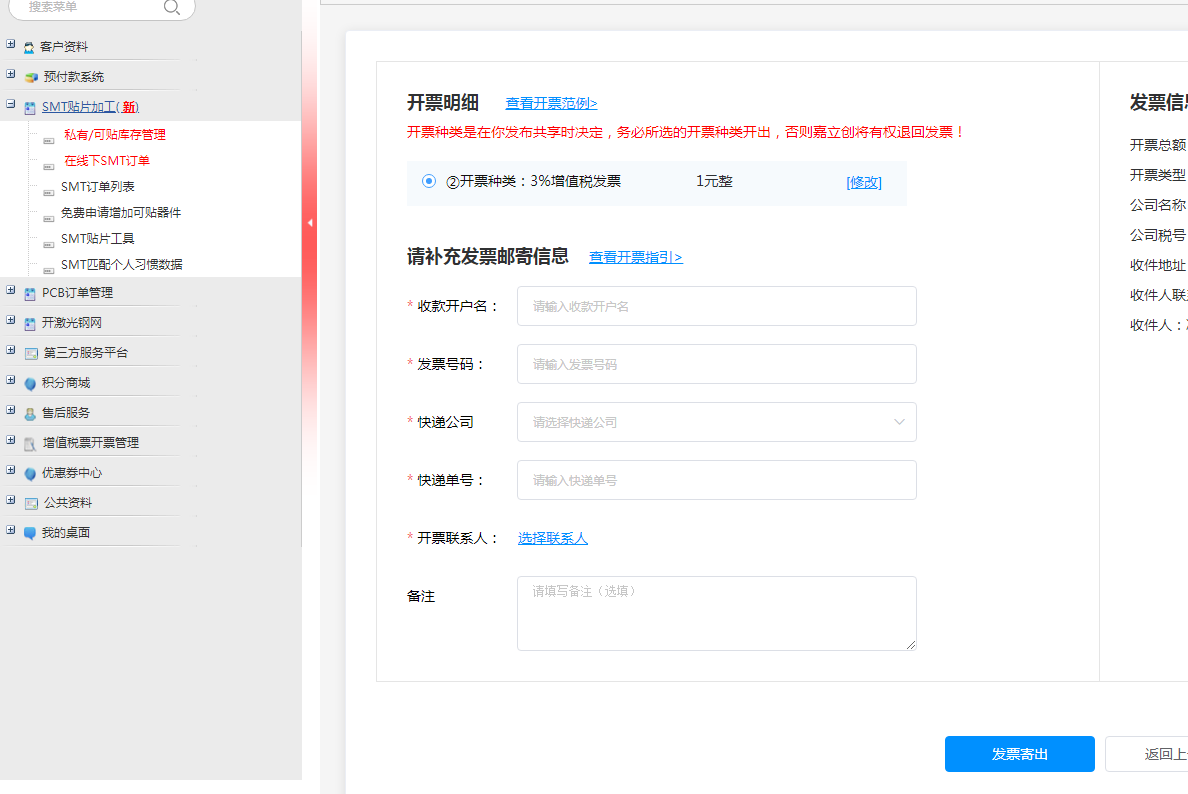
Task: Click the 发票寄出 button
Action: tap(1019, 754)
